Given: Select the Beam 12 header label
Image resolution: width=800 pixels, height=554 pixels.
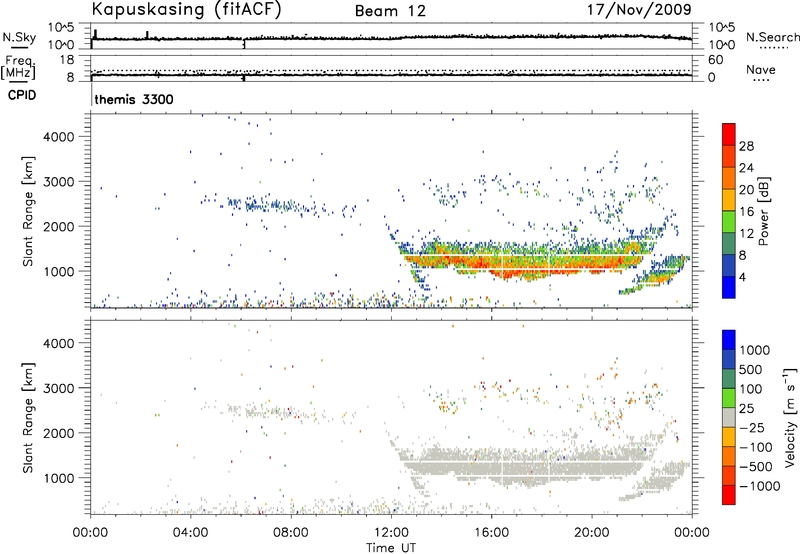Looking at the screenshot, I should (x=390, y=11).
